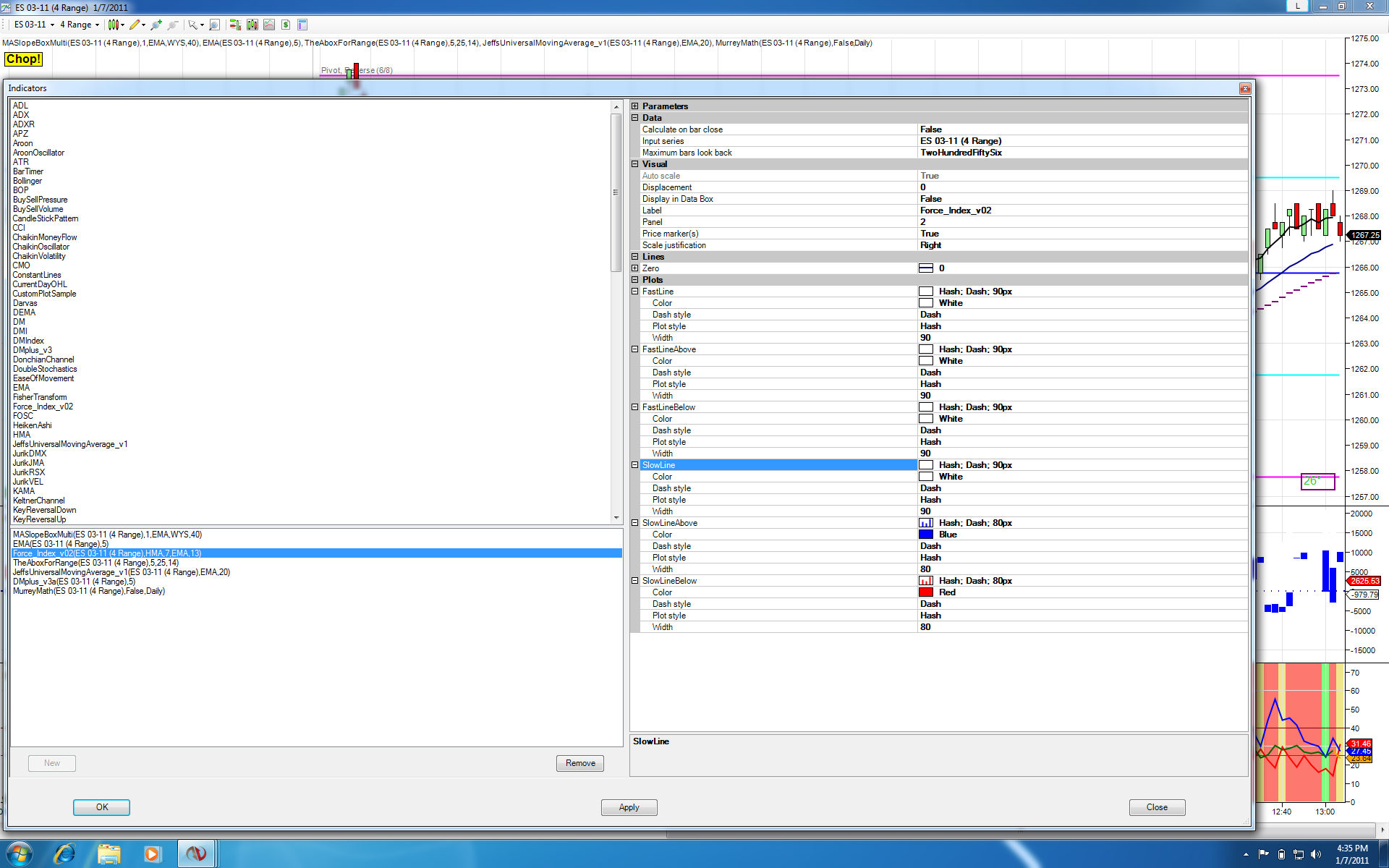Open the cursor pointer type menu
Image resolution: width=1389 pixels, height=868 pixels.
point(196,25)
